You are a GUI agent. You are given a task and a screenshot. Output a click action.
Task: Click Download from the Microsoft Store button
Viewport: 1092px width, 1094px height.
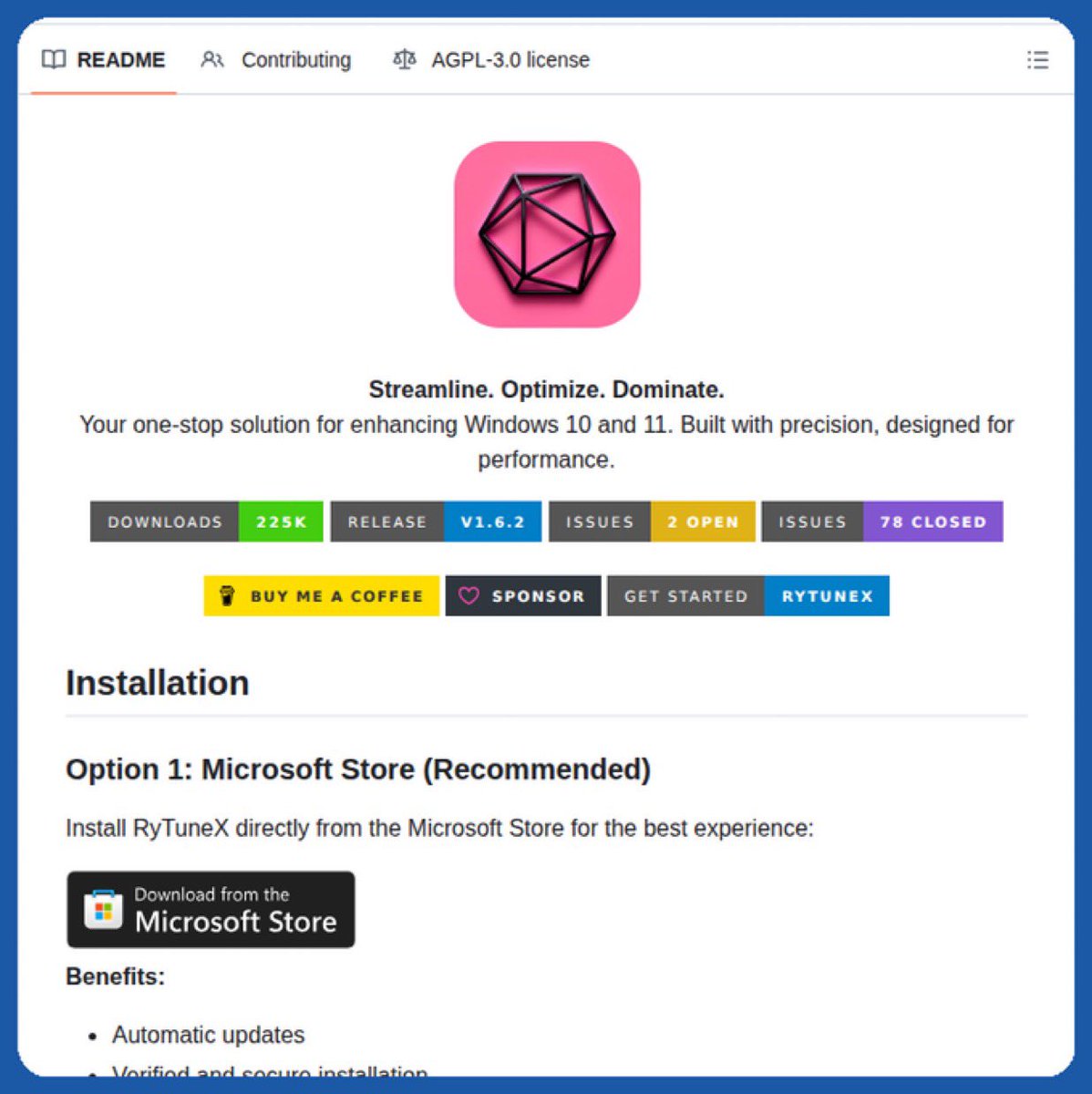click(x=211, y=910)
